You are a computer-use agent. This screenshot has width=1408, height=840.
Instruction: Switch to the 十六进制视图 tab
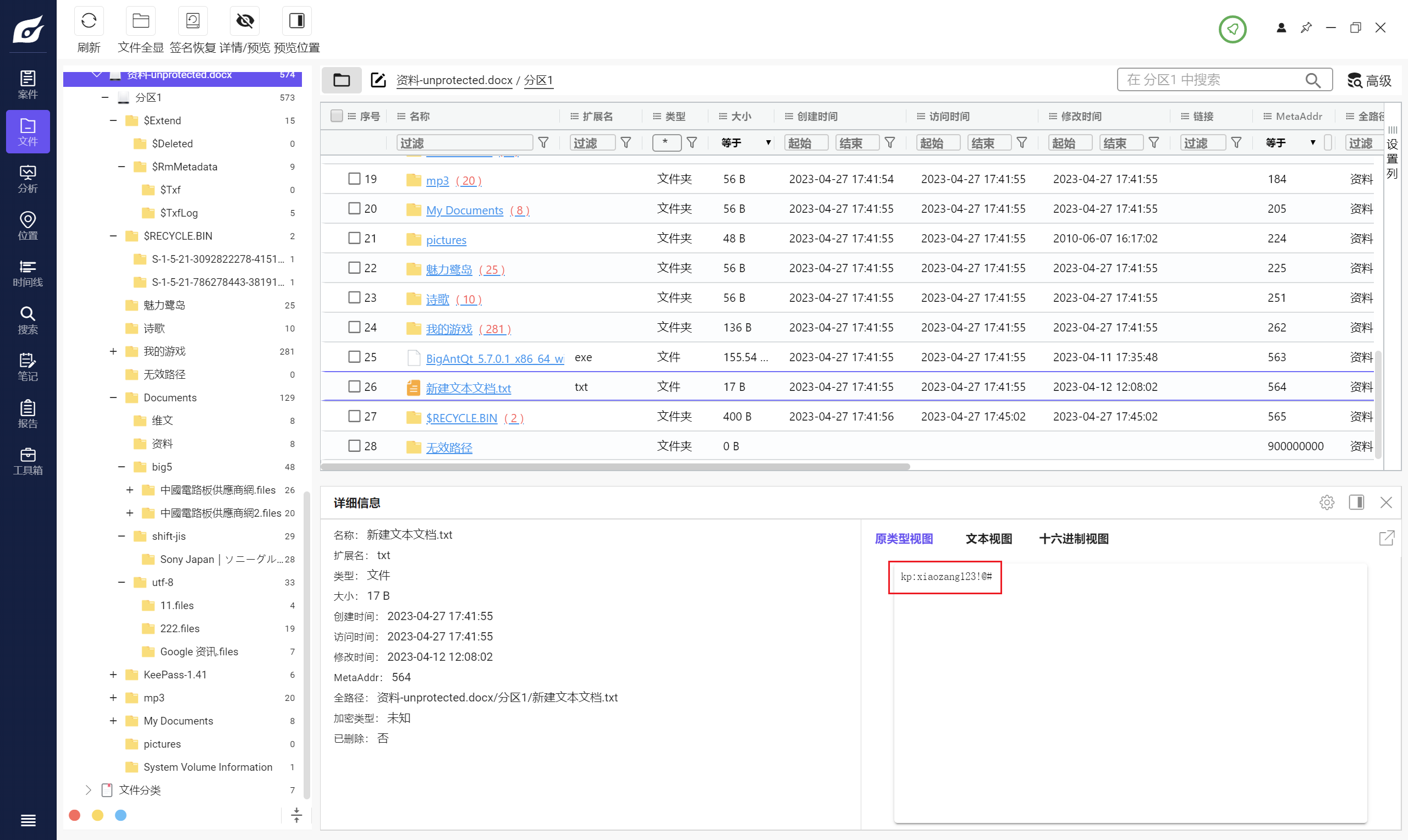coord(1074,539)
